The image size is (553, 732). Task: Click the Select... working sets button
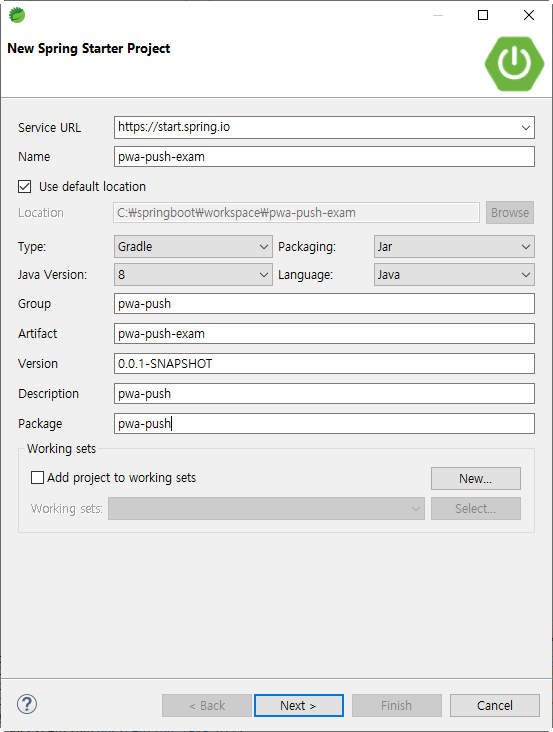(x=476, y=508)
